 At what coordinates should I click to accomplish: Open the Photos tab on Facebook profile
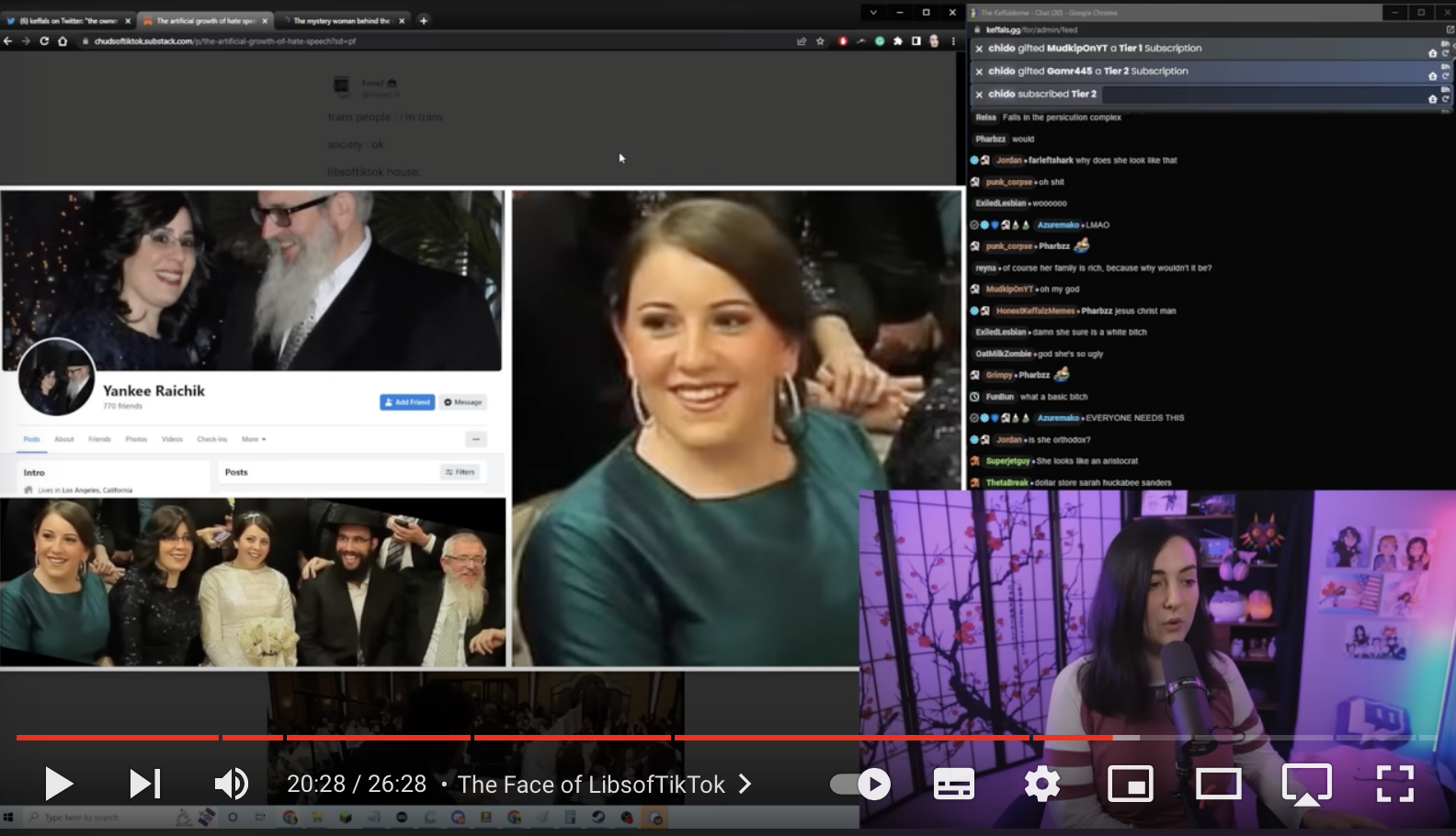click(x=136, y=439)
